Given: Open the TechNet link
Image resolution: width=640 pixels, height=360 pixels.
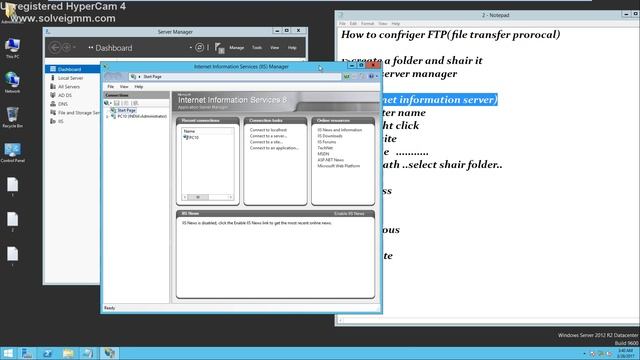Looking at the screenshot, I should pos(325,148).
